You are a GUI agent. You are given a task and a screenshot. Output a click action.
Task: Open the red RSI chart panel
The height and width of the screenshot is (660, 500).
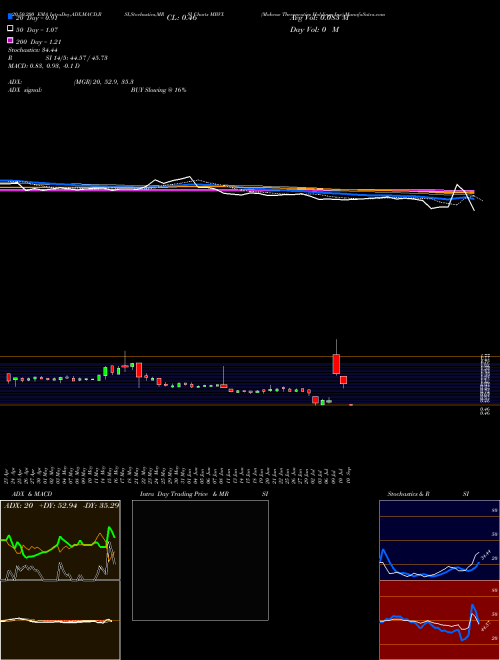pos(439,620)
